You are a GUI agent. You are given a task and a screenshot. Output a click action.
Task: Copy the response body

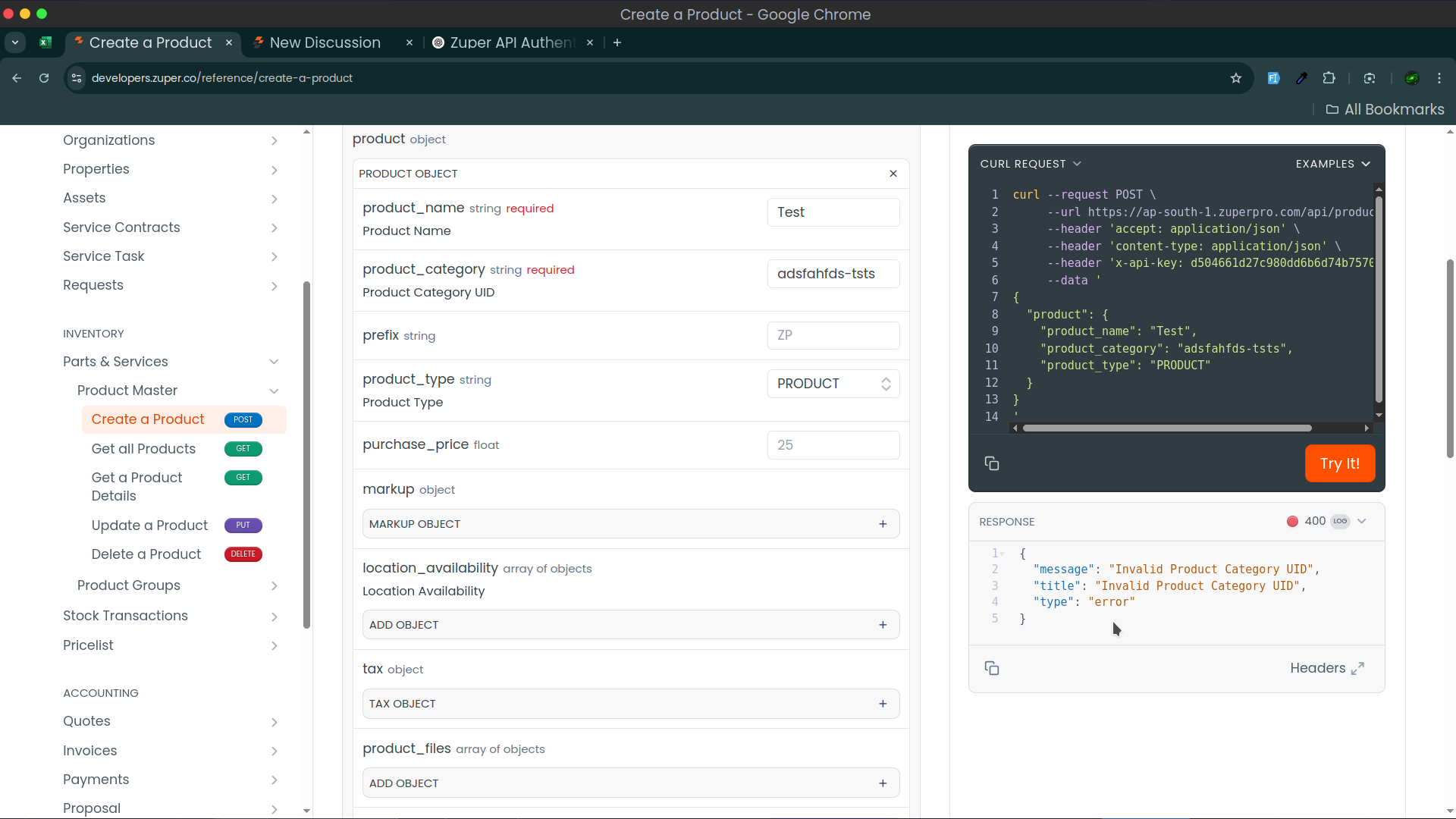tap(991, 668)
